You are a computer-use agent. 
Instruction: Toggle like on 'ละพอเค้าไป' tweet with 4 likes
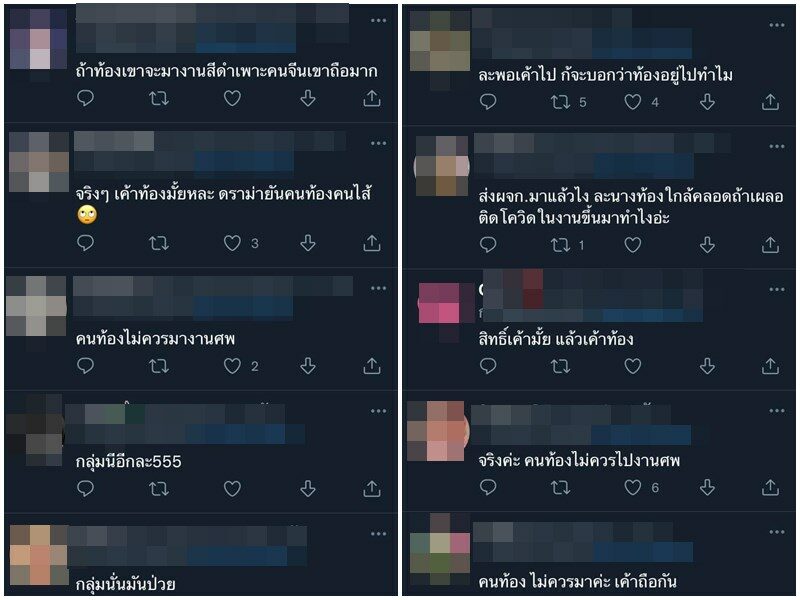(633, 103)
